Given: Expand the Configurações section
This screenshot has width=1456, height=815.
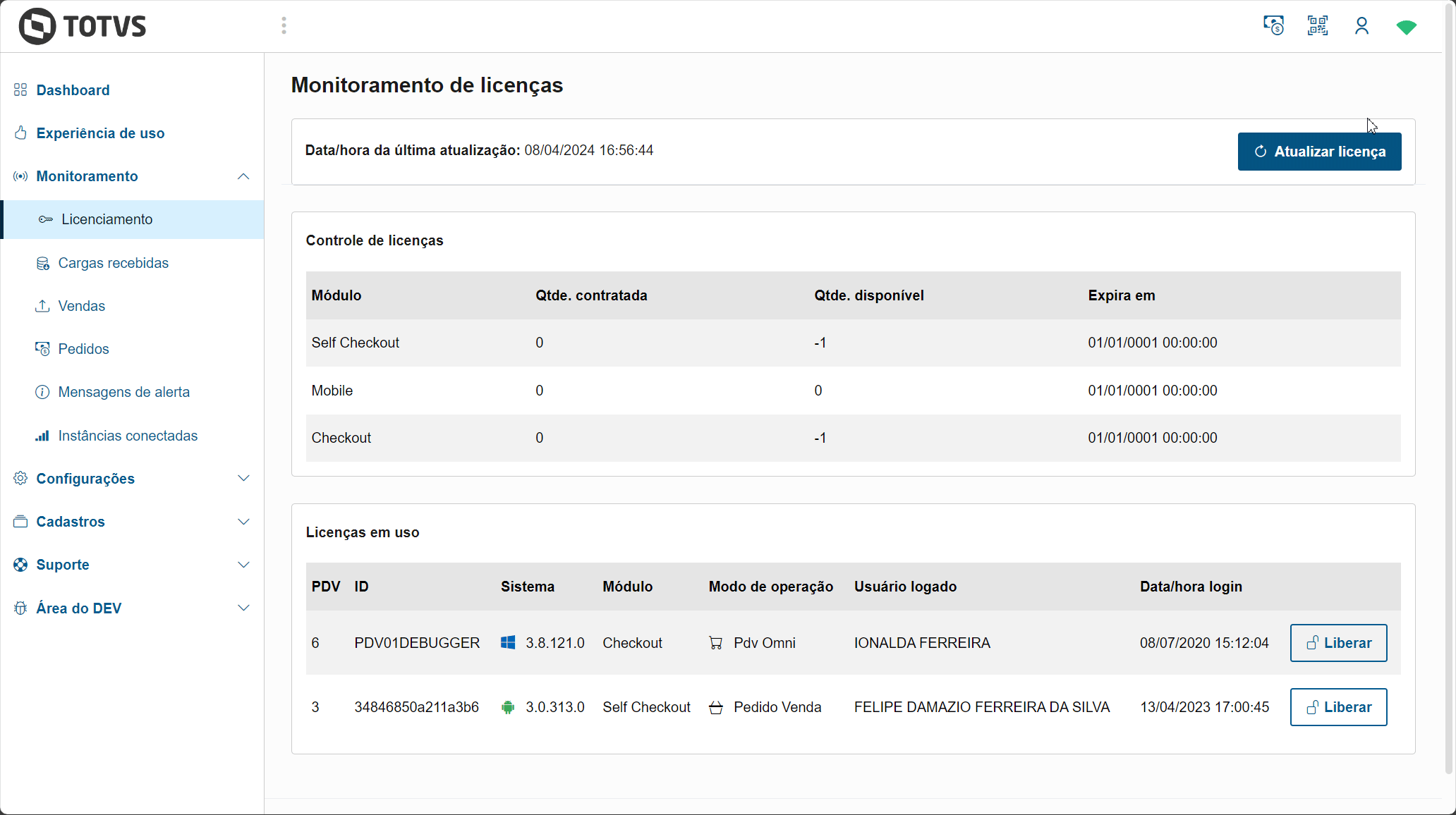Looking at the screenshot, I should [243, 479].
